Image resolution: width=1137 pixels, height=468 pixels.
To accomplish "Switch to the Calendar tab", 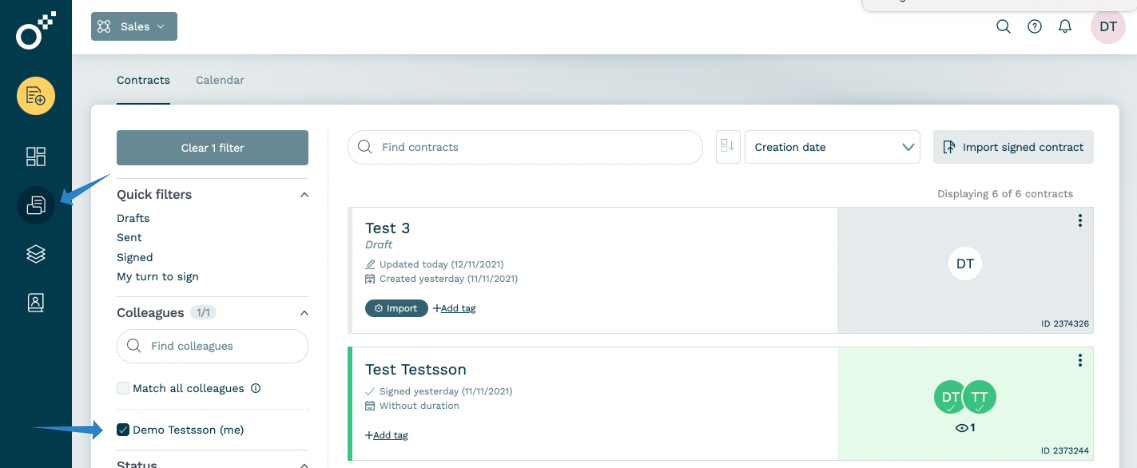I will [x=220, y=80].
